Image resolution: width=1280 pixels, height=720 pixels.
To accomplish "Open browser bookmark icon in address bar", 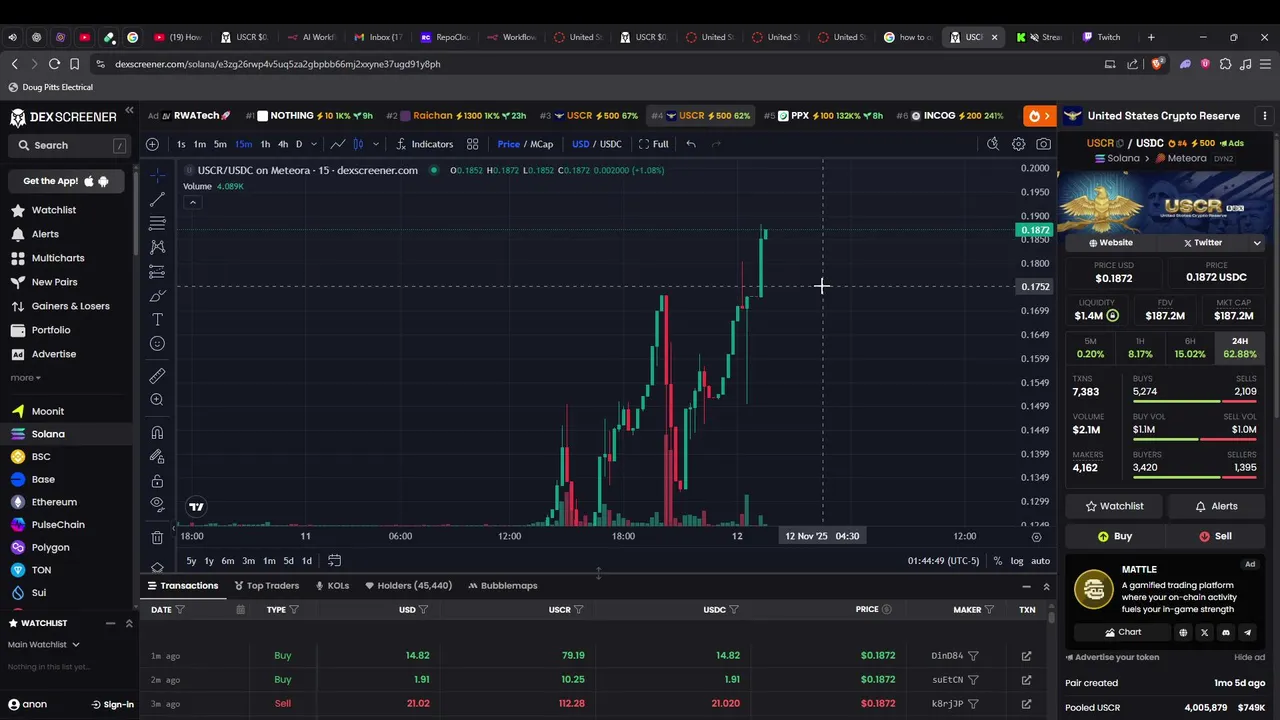I will coord(74,64).
